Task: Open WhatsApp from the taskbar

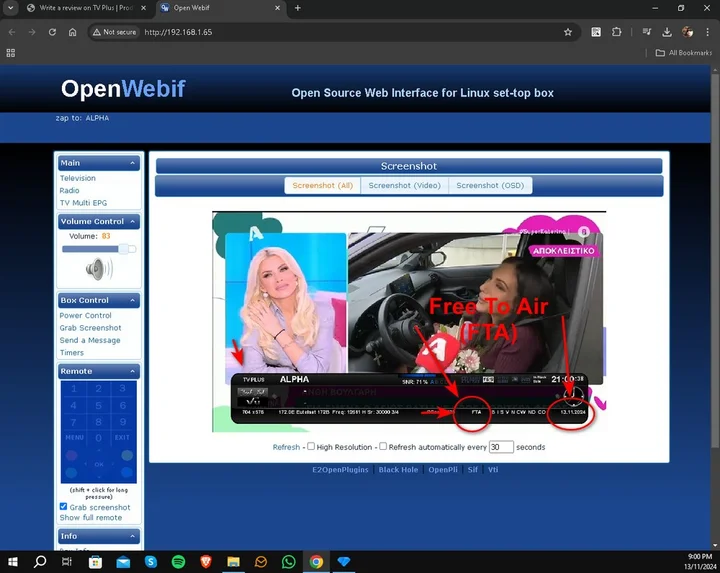Action: pos(289,562)
